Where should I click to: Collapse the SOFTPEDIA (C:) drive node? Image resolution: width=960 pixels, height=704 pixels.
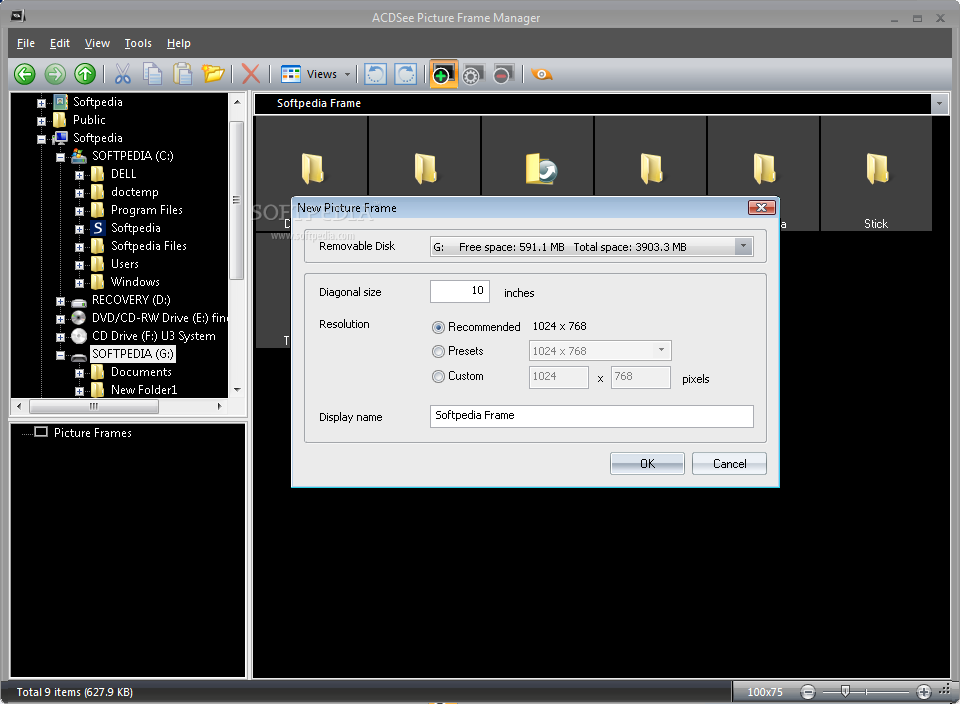60,157
